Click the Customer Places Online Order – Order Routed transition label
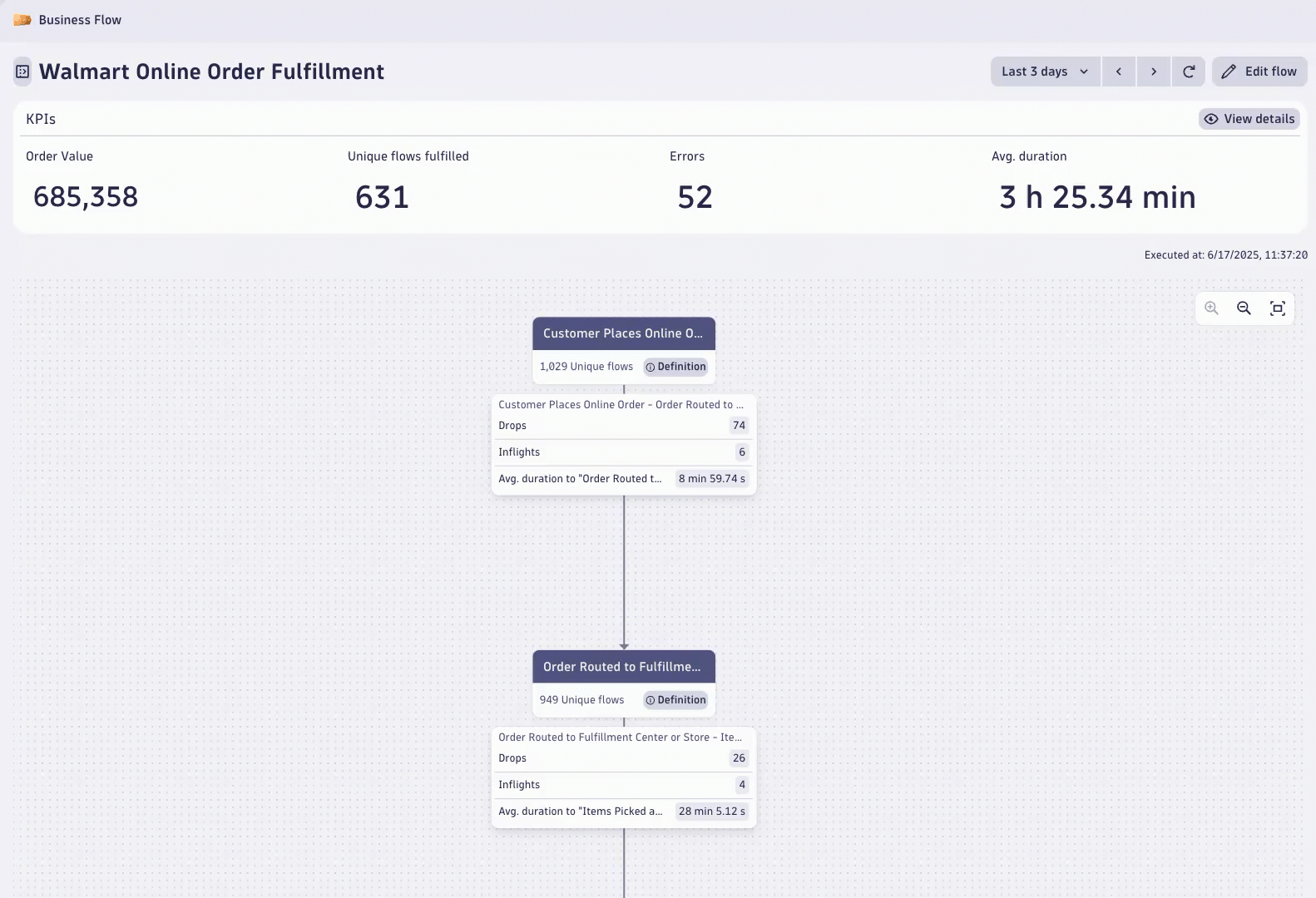Image resolution: width=1316 pixels, height=898 pixels. 621,405
